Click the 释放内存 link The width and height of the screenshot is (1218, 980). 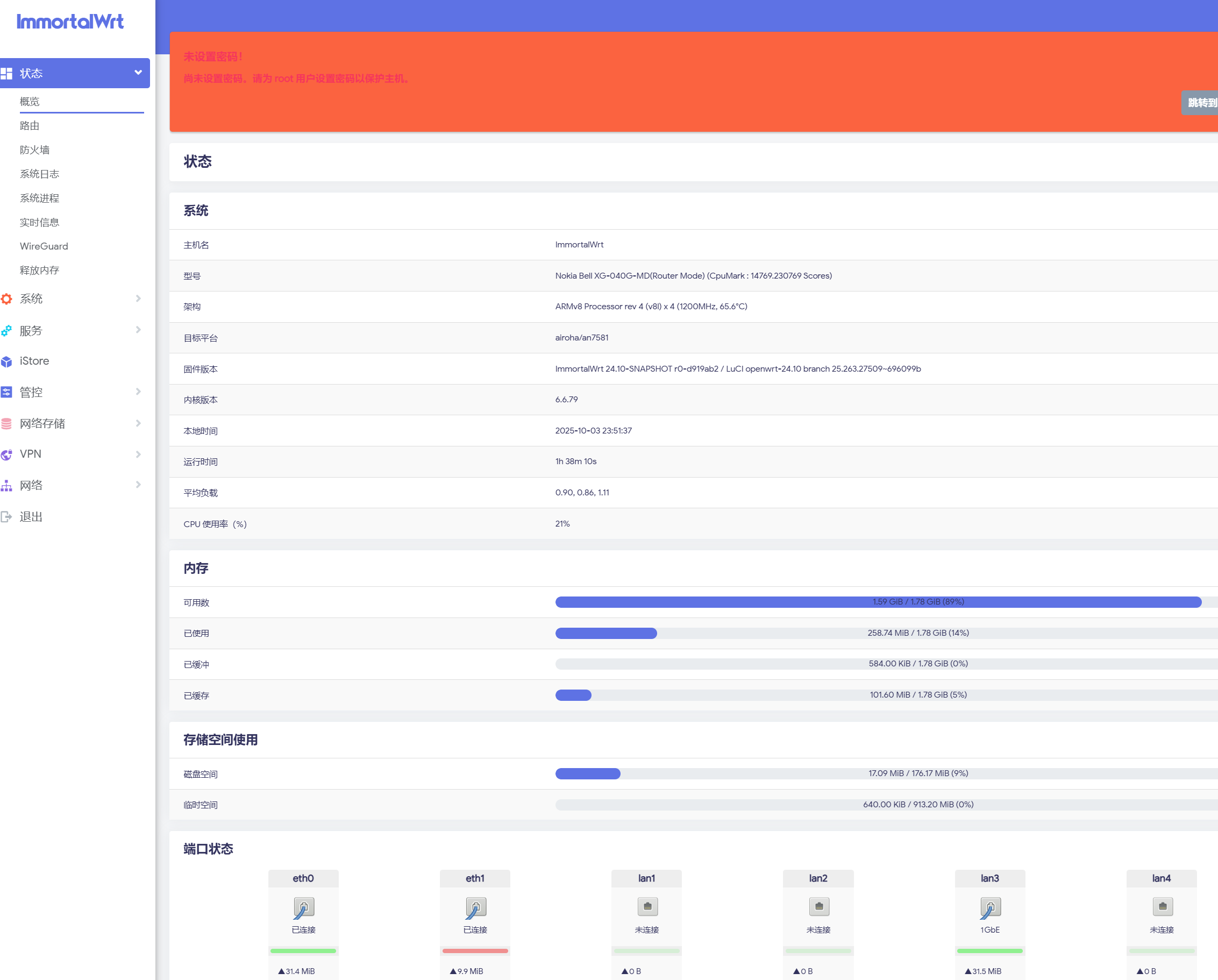[40, 270]
